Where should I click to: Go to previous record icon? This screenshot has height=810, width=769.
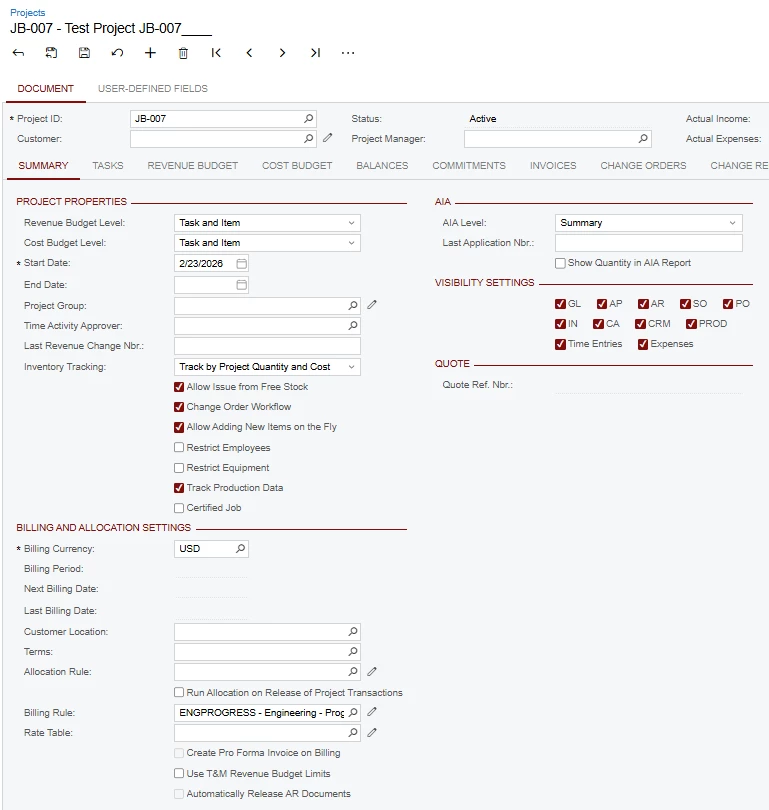pyautogui.click(x=249, y=53)
